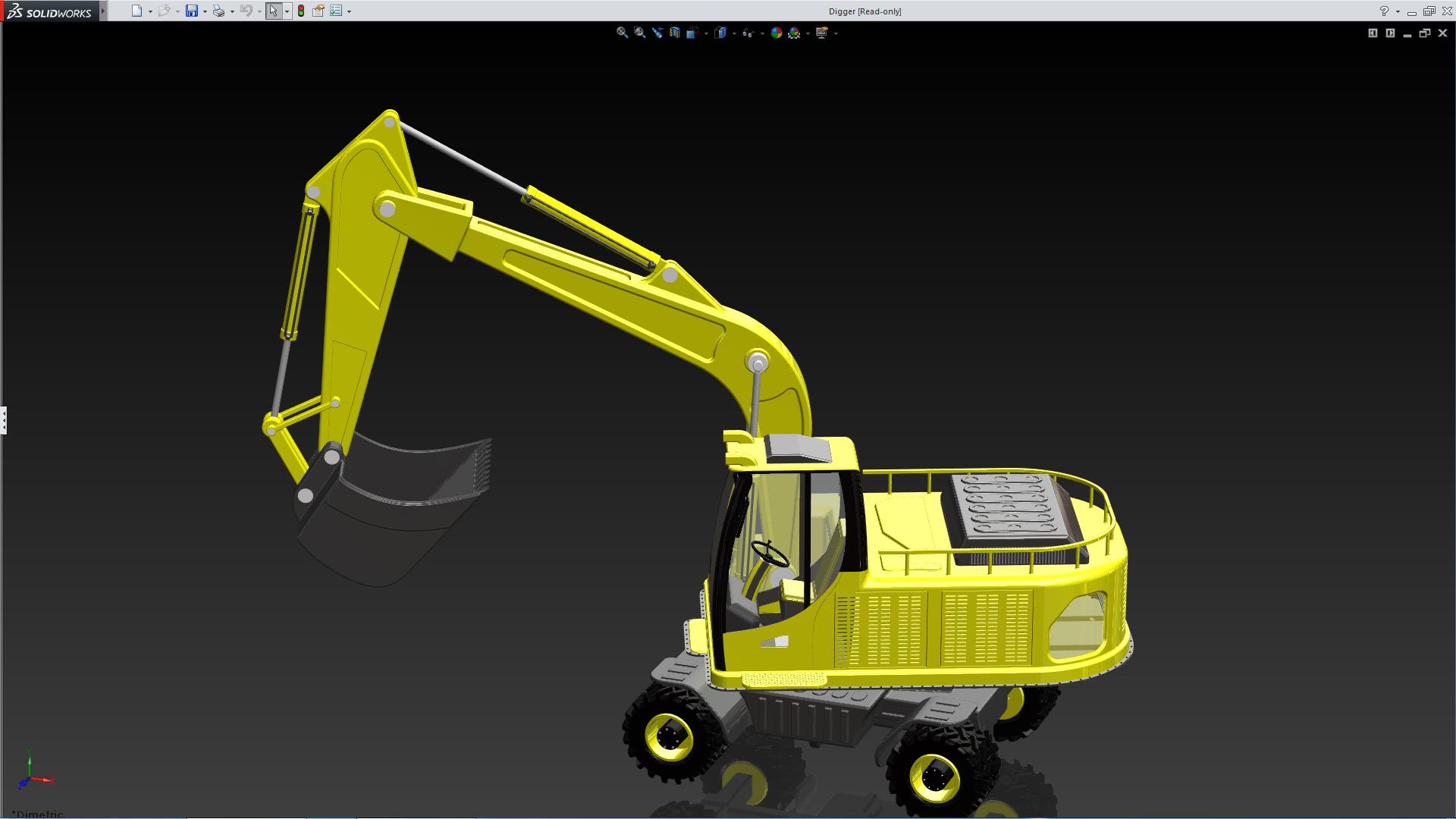Click the New document icon
Viewport: 1456px width, 819px height.
(136, 11)
